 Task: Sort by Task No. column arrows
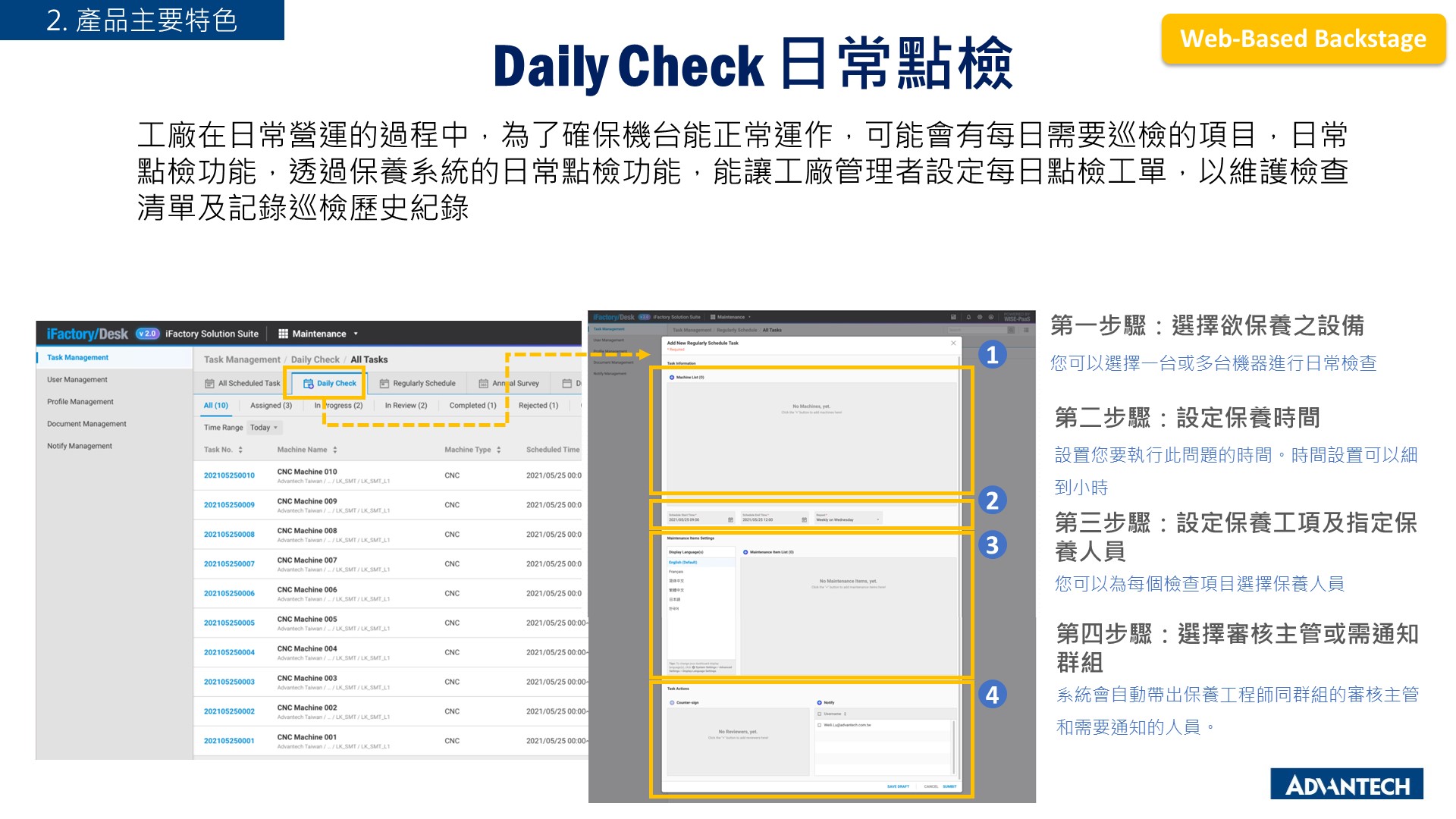coord(240,450)
